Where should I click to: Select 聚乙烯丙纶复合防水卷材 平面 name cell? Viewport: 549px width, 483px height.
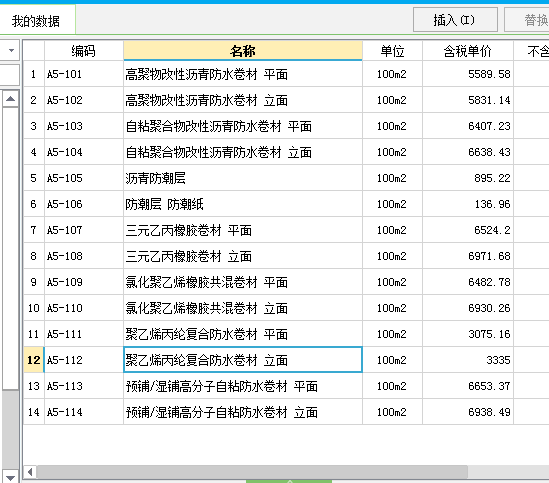[243, 334]
